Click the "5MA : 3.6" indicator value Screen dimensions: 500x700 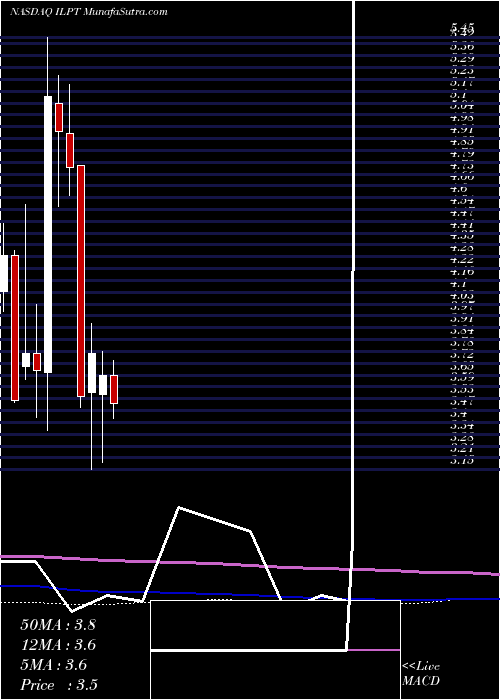pyautogui.click(x=53, y=665)
